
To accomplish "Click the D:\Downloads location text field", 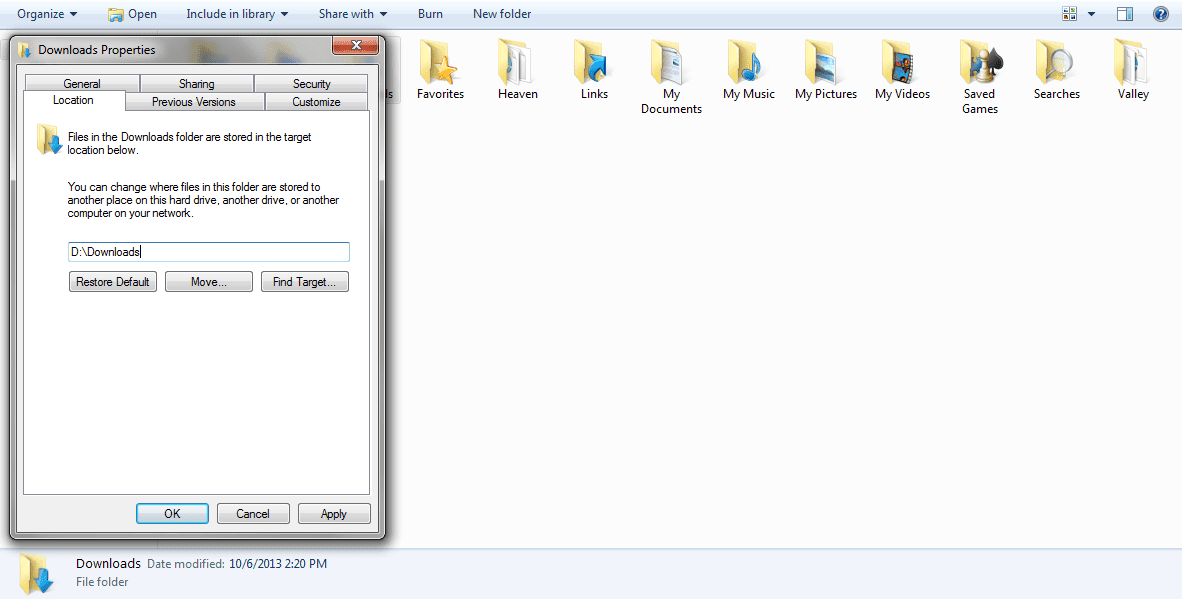I will point(209,252).
